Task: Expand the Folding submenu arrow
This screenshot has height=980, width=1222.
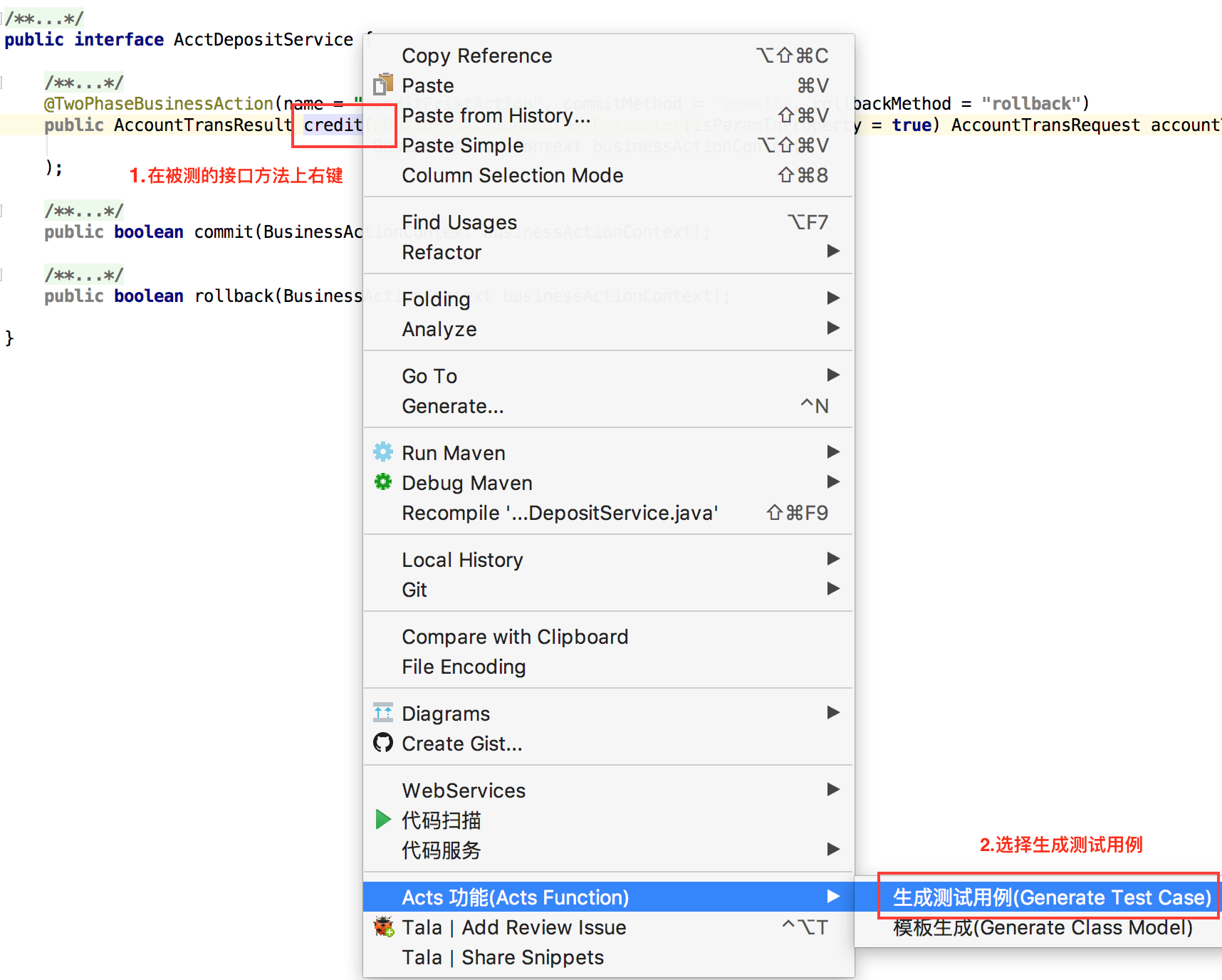Action: (x=832, y=298)
